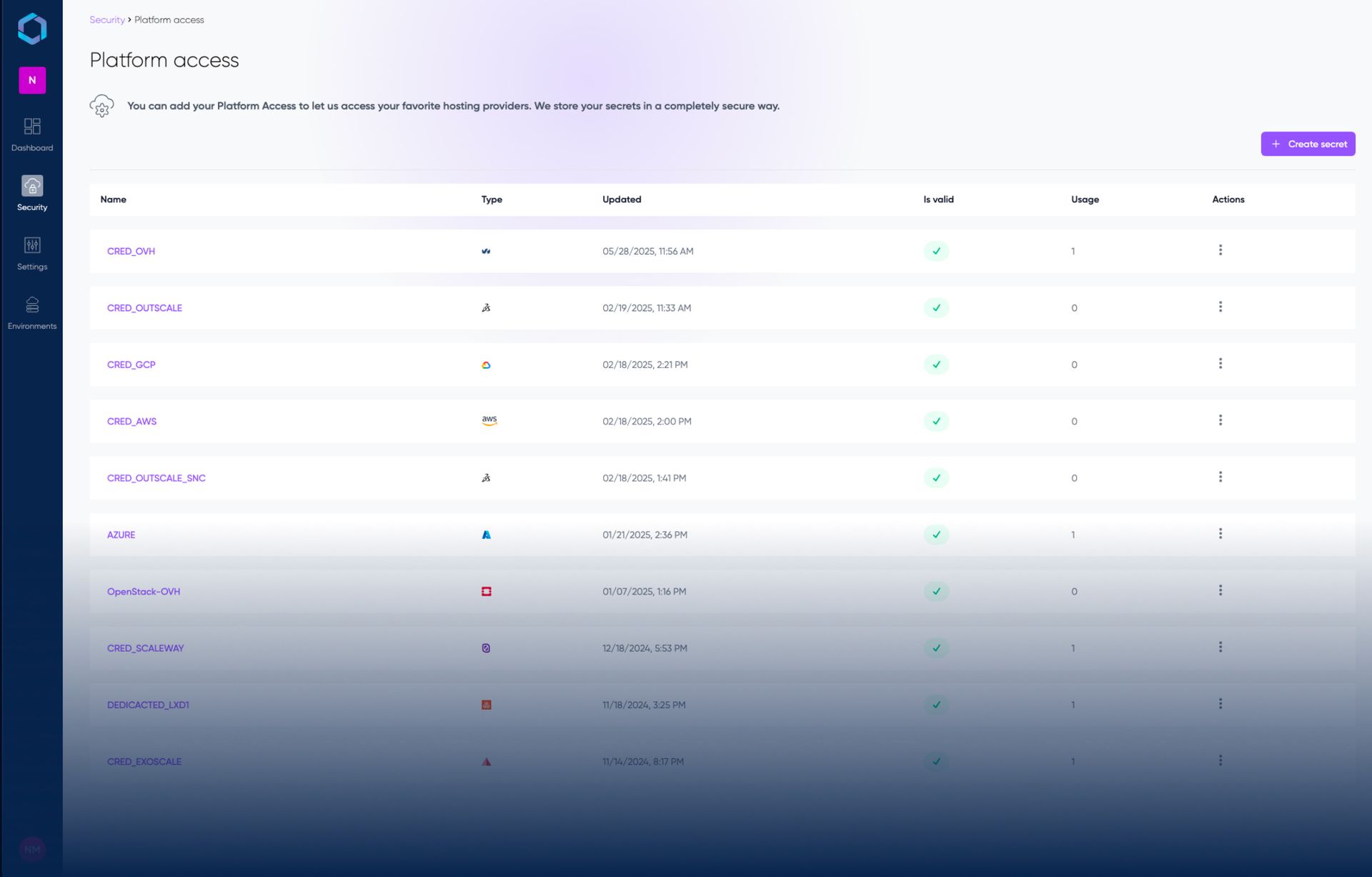Open the actions menu for CRED_OVH
This screenshot has height=877, width=1372.
pyautogui.click(x=1220, y=250)
